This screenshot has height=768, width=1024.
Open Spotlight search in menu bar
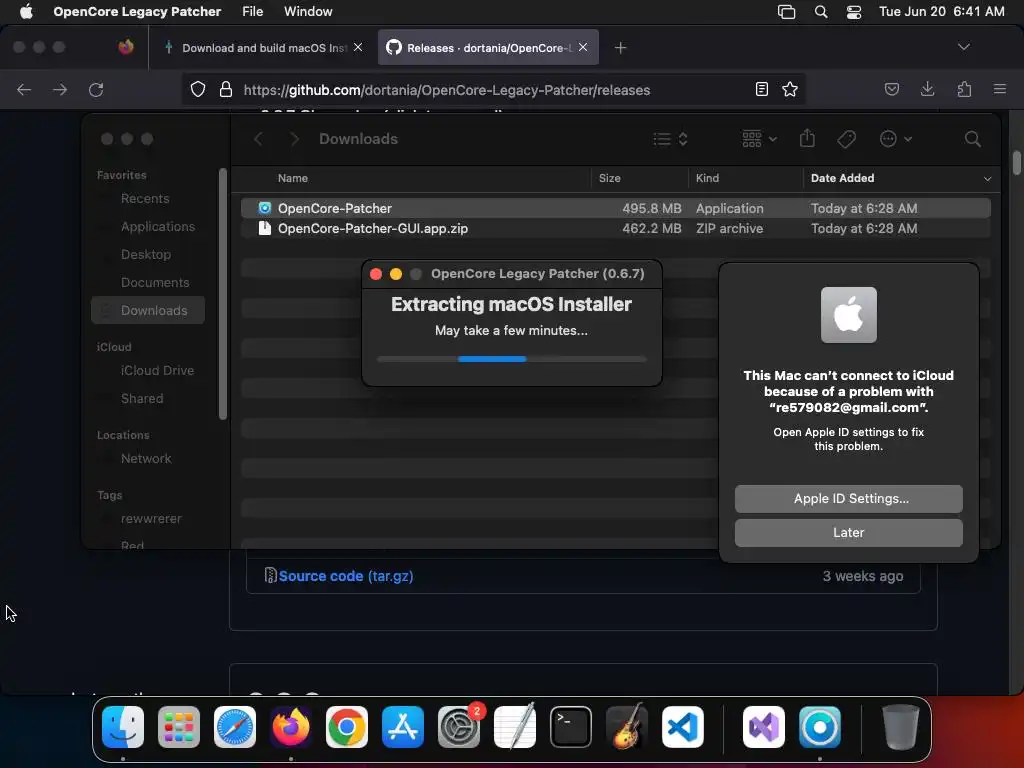pos(821,12)
